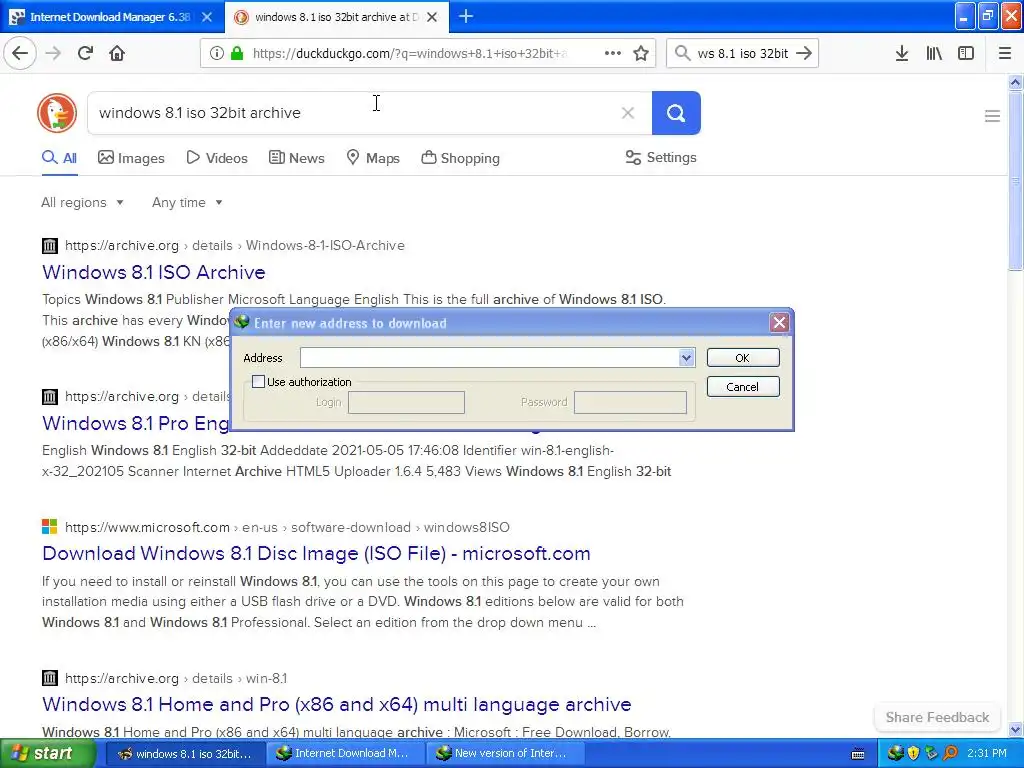Show site information icon in address bar
Image resolution: width=1024 pixels, height=768 pixels.
pyautogui.click(x=216, y=53)
